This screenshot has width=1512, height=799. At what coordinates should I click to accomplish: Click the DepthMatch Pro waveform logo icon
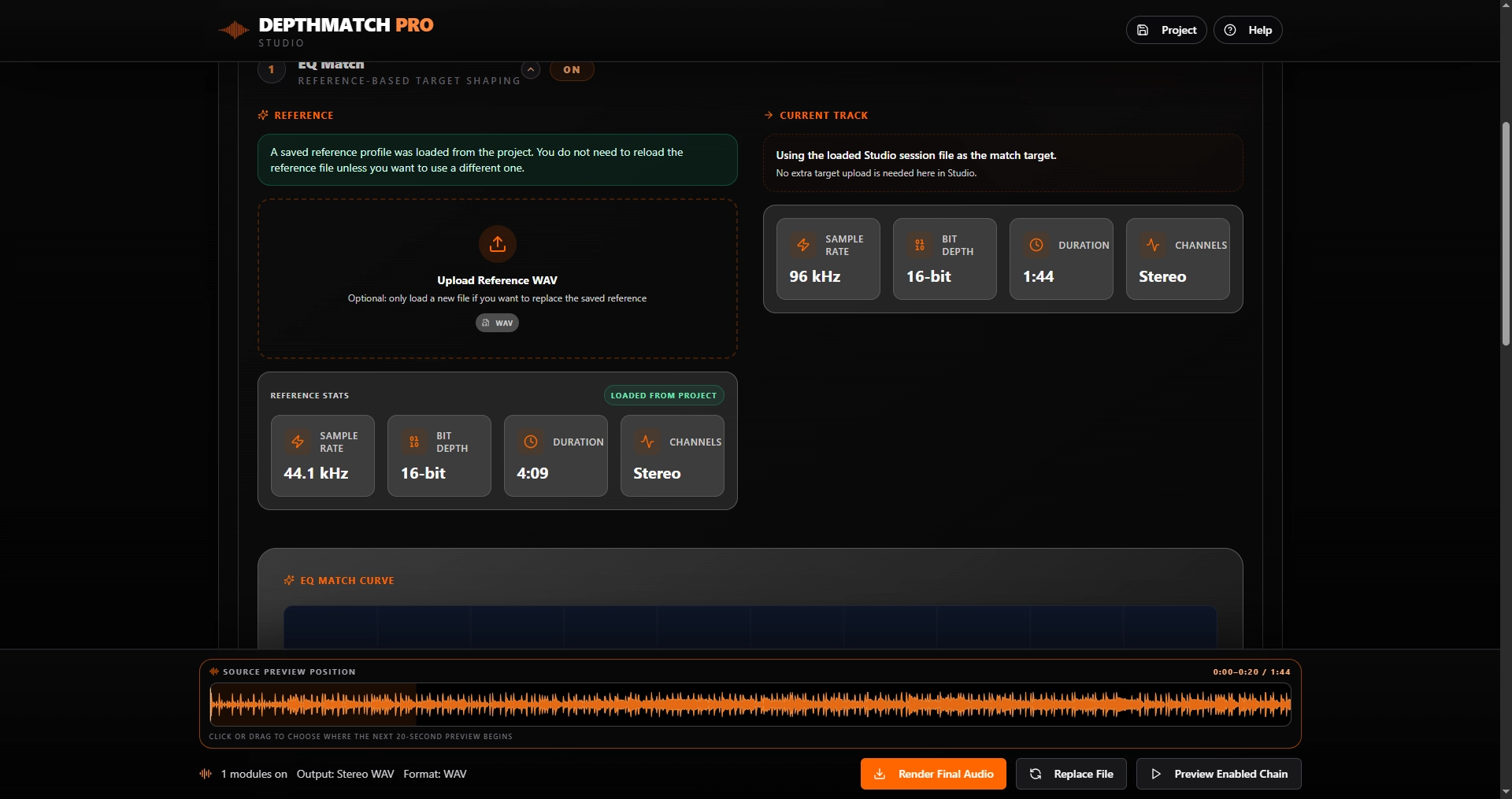pos(234,31)
